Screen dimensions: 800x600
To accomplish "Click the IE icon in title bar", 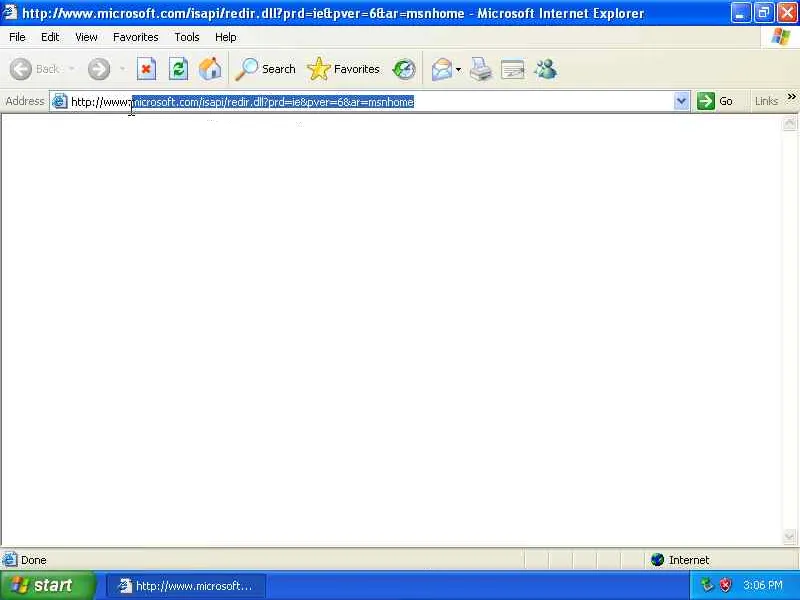I will [x=10, y=12].
